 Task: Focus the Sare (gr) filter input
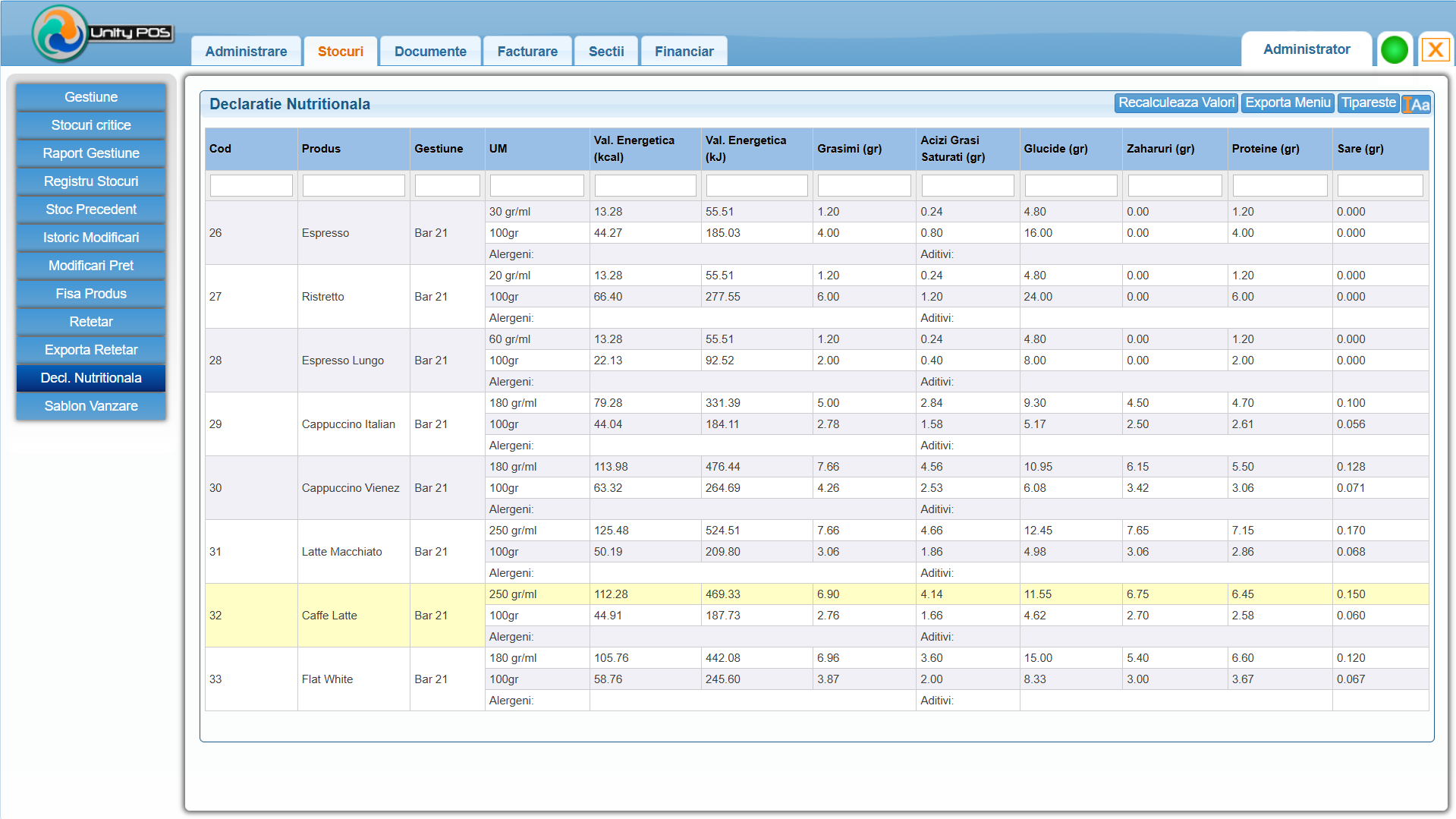click(1379, 185)
